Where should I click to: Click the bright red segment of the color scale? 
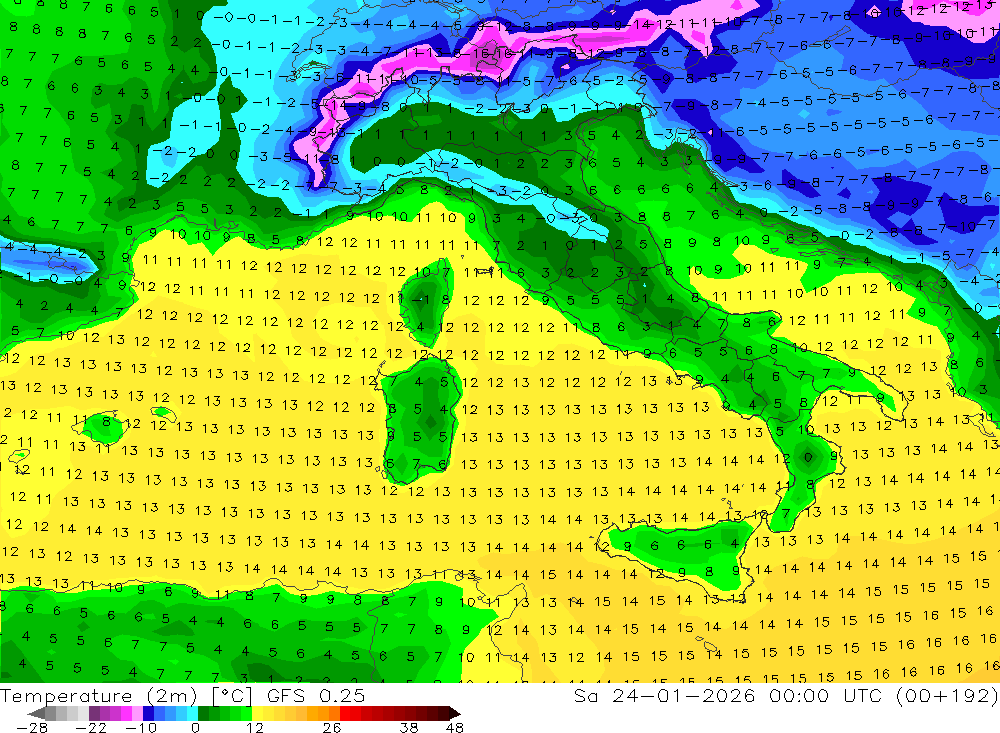(345, 713)
